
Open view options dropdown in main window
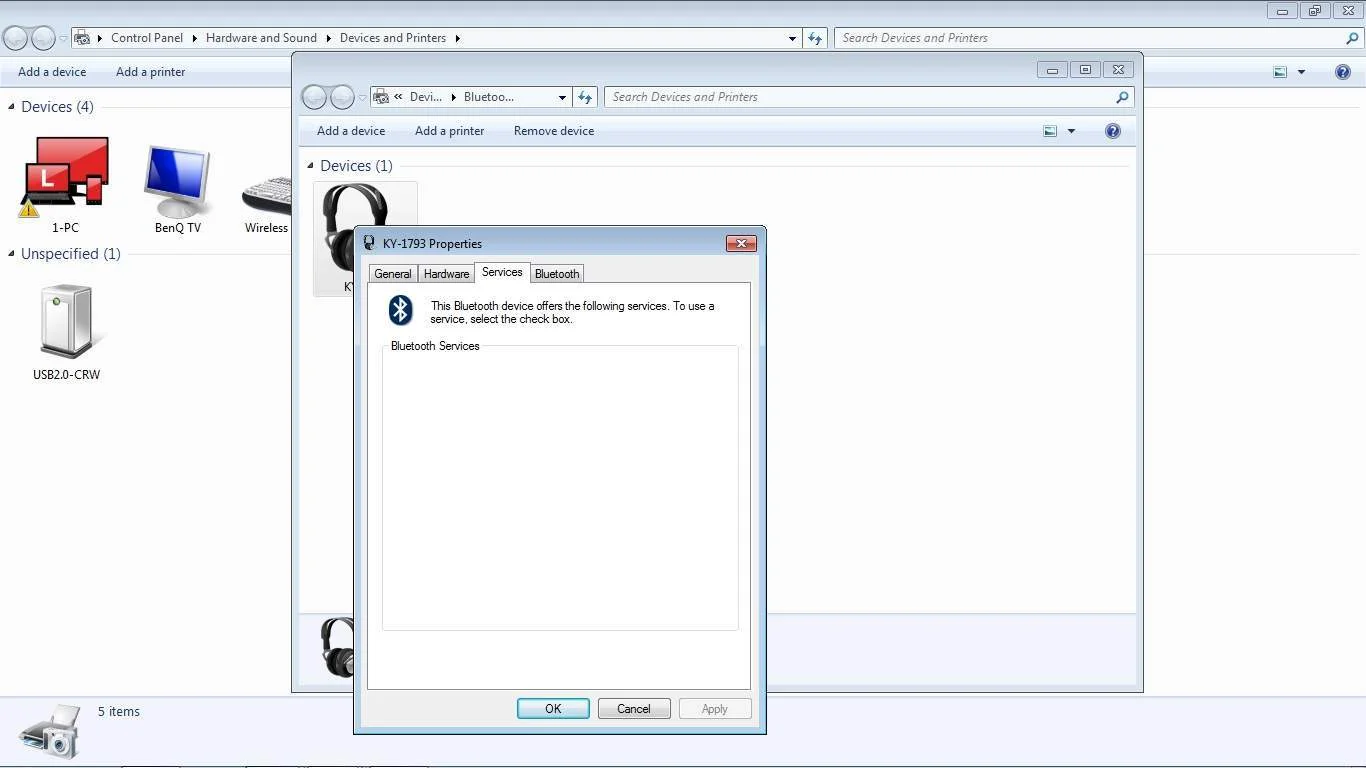pos(1301,72)
